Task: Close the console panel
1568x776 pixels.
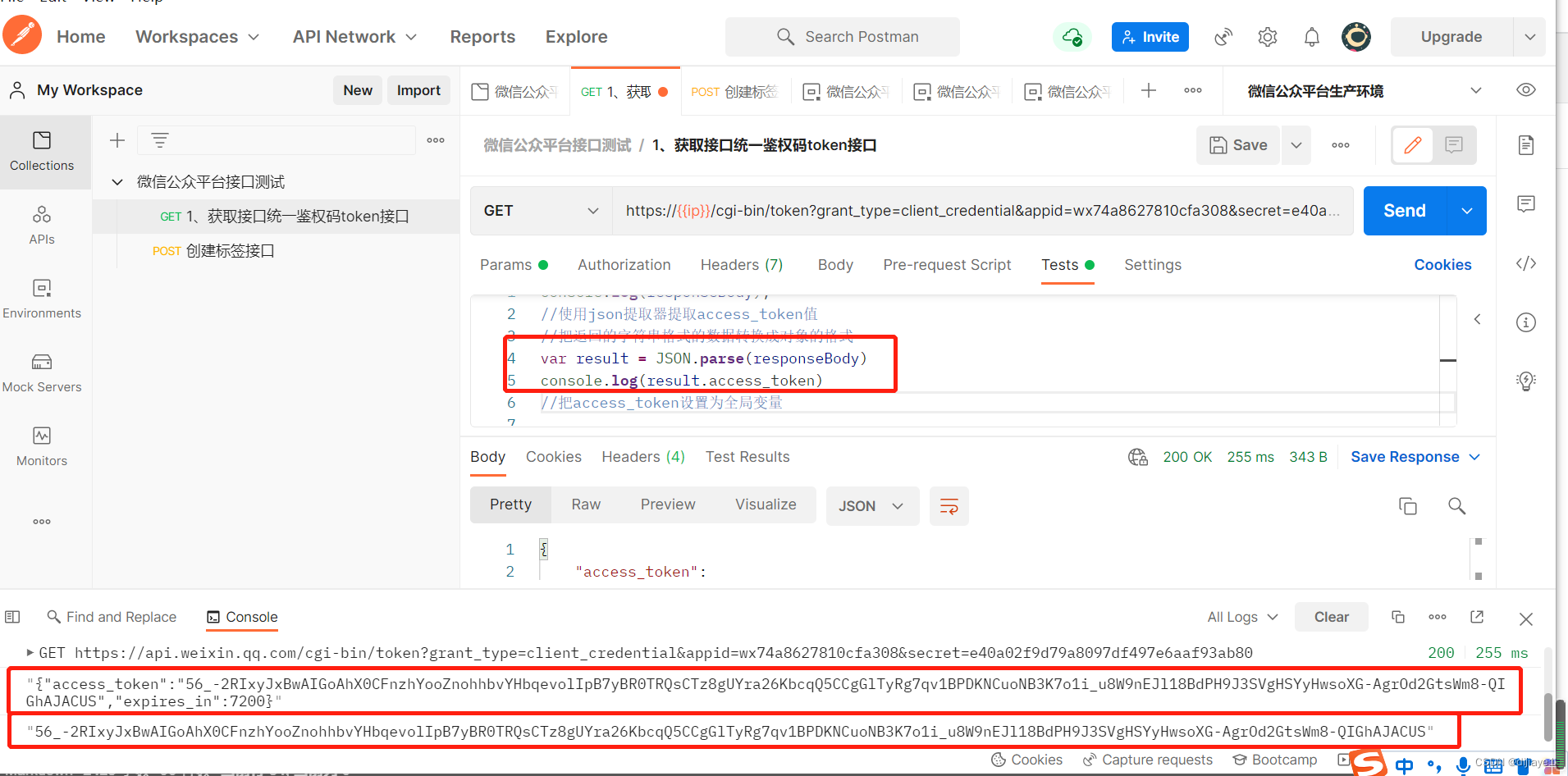Action: pos(1526,619)
